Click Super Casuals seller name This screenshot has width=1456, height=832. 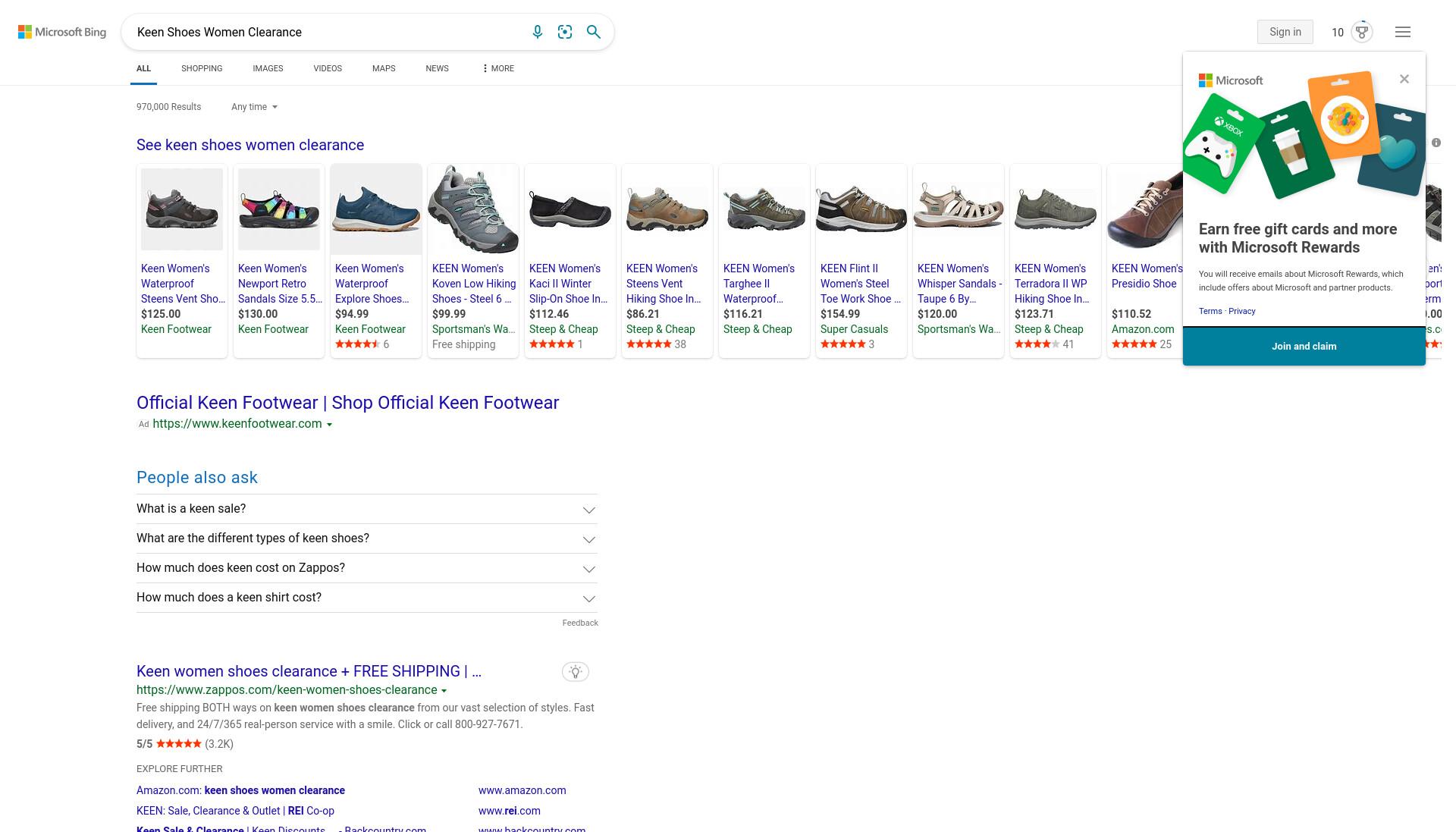pos(854,329)
